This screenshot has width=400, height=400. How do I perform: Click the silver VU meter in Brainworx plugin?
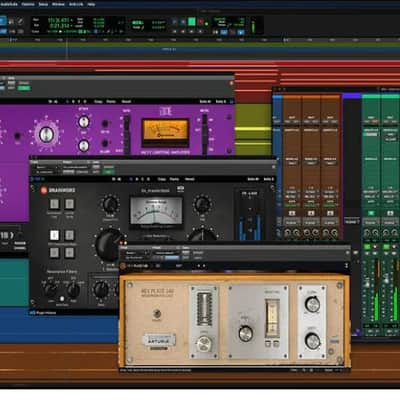tap(156, 211)
